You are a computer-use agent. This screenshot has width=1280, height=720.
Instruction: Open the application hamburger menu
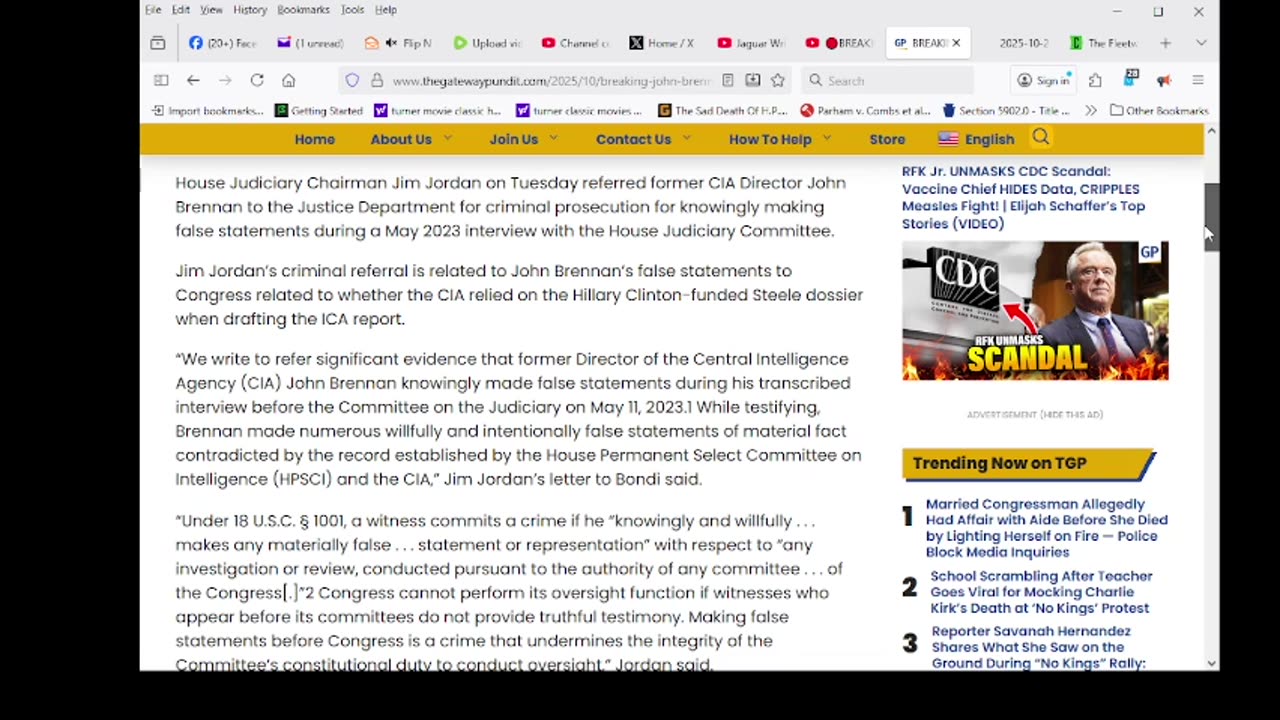pos(1198,80)
